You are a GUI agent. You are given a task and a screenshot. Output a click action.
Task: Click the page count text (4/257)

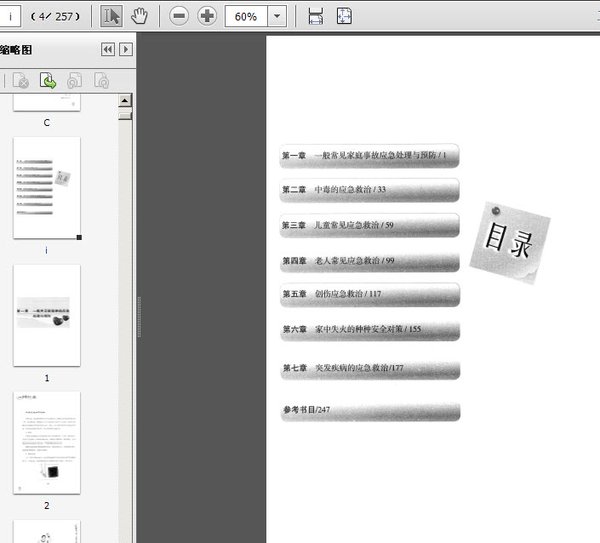56,16
